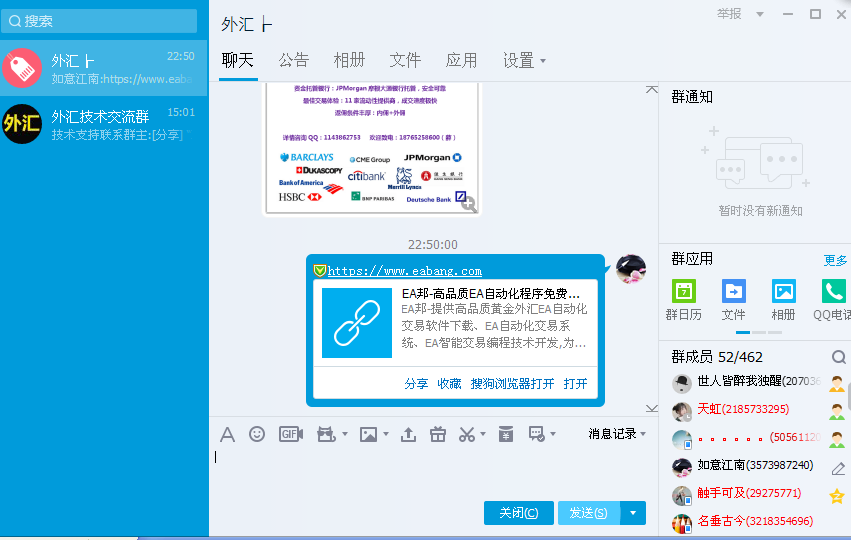Open 消息记录 message history dropdown

[617, 434]
